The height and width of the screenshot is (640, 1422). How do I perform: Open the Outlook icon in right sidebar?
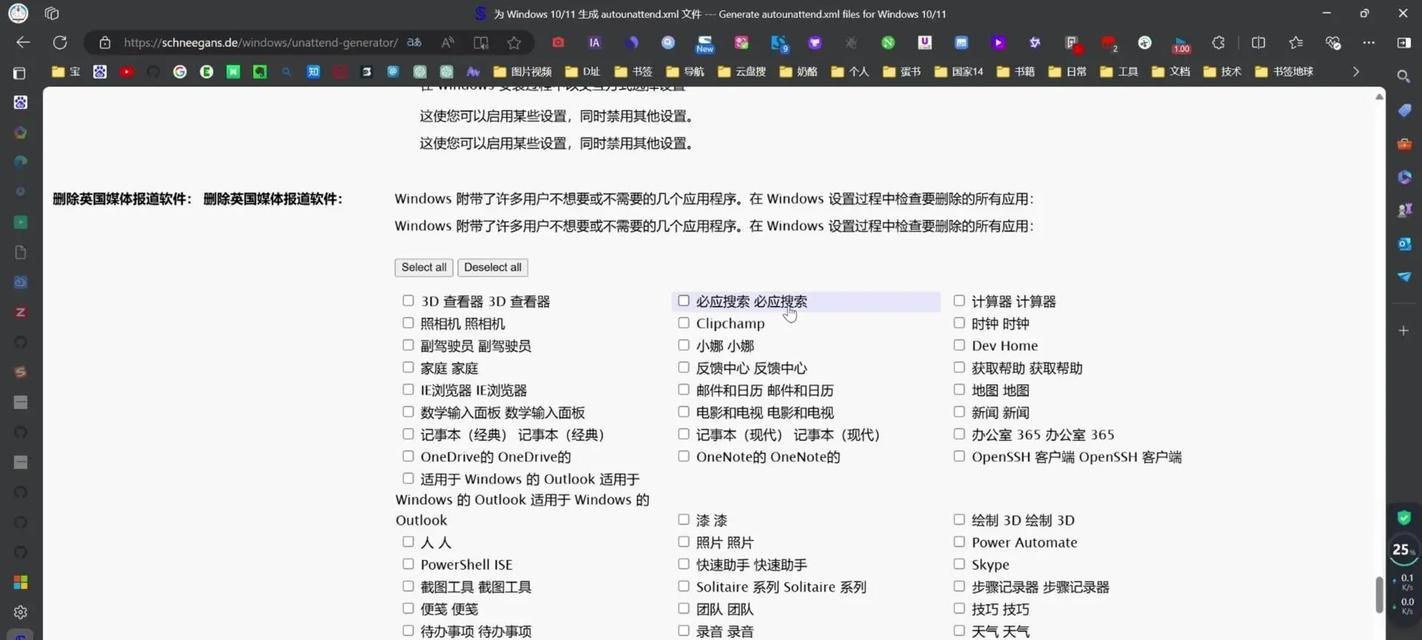tap(1404, 243)
